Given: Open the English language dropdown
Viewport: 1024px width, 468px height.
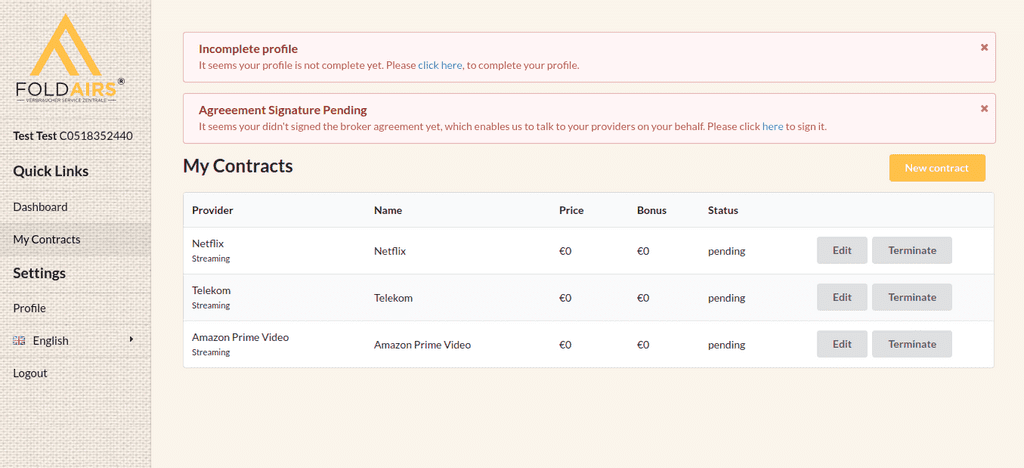Looking at the screenshot, I should click(x=51, y=341).
